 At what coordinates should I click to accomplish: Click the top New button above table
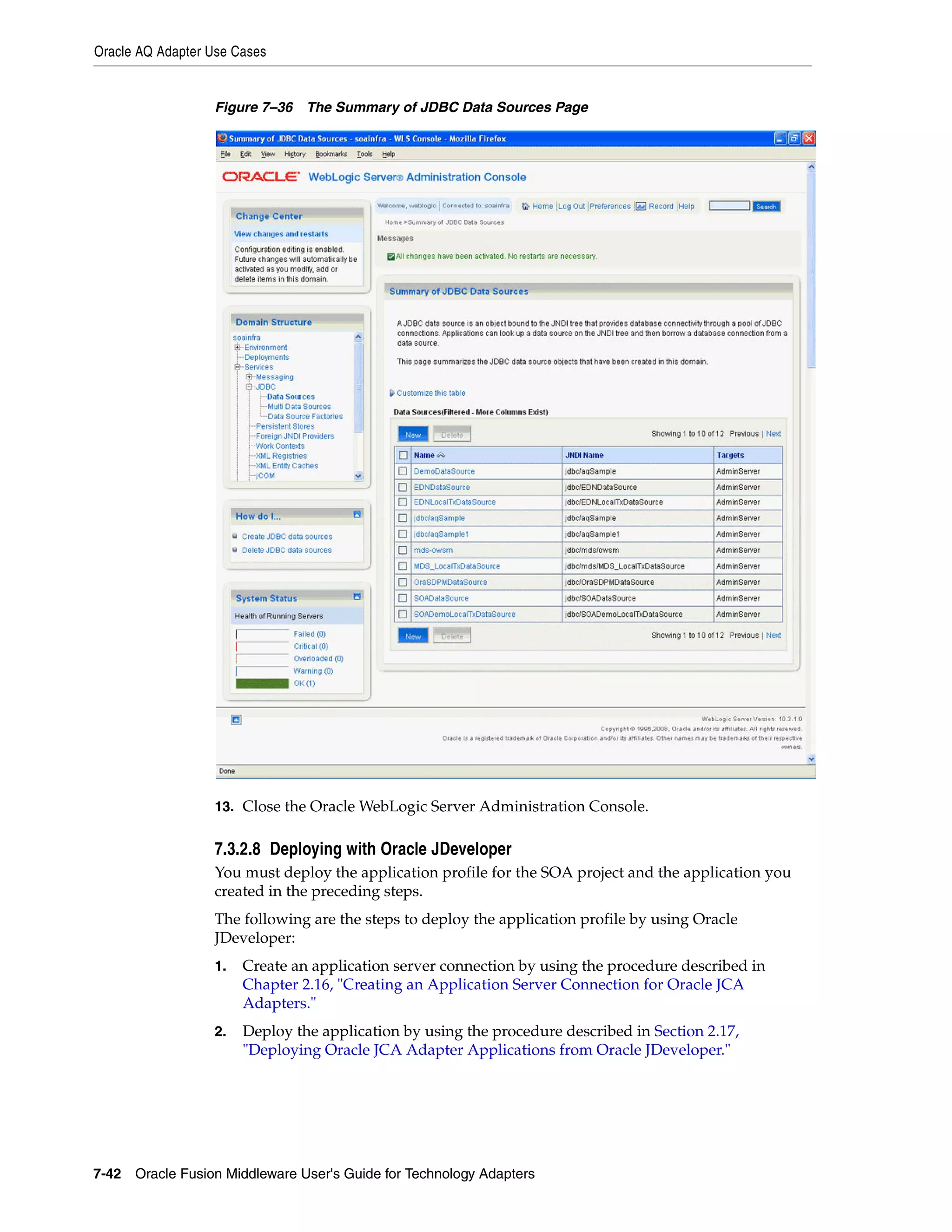coord(413,434)
